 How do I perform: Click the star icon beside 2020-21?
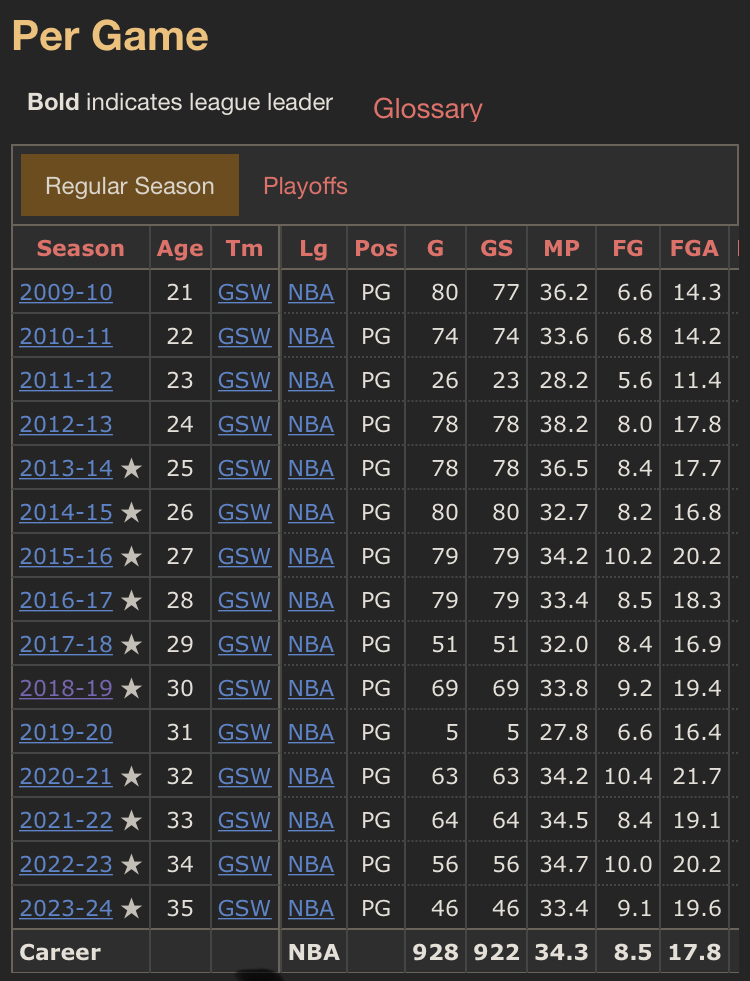point(131,776)
